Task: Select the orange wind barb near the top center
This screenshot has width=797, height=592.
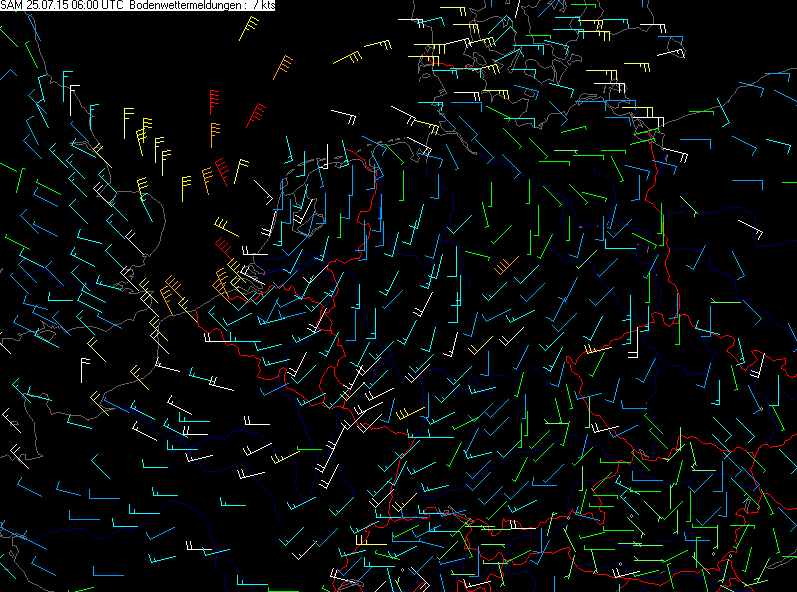Action: [283, 68]
